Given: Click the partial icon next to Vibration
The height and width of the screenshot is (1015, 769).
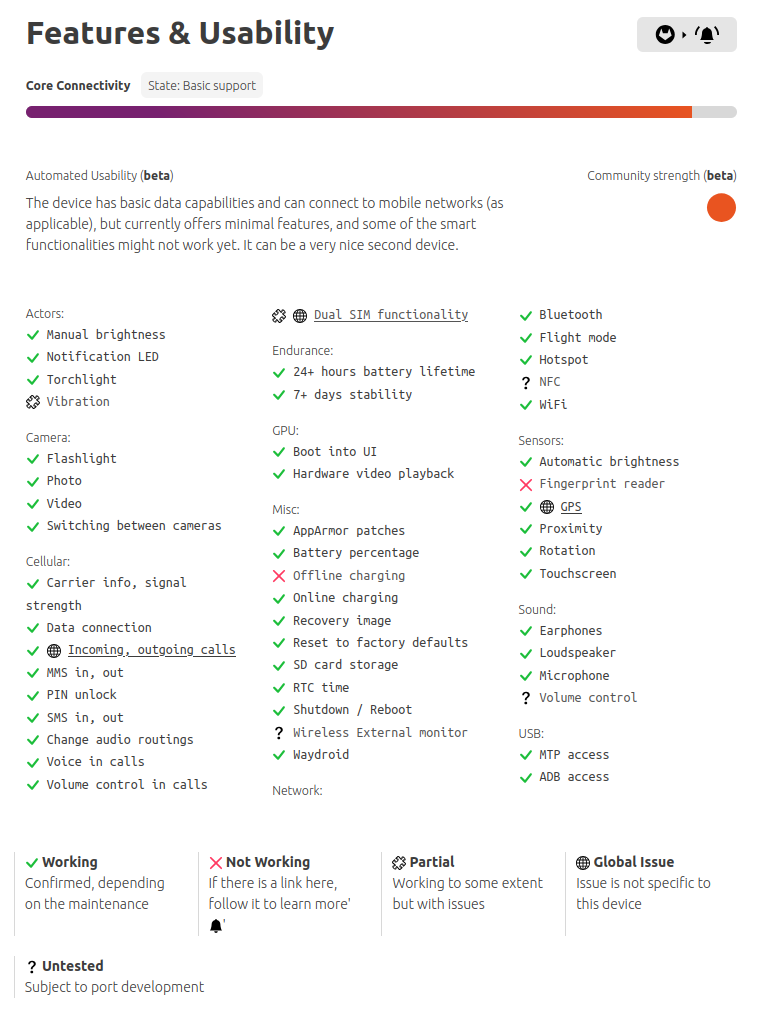Looking at the screenshot, I should click(33, 402).
